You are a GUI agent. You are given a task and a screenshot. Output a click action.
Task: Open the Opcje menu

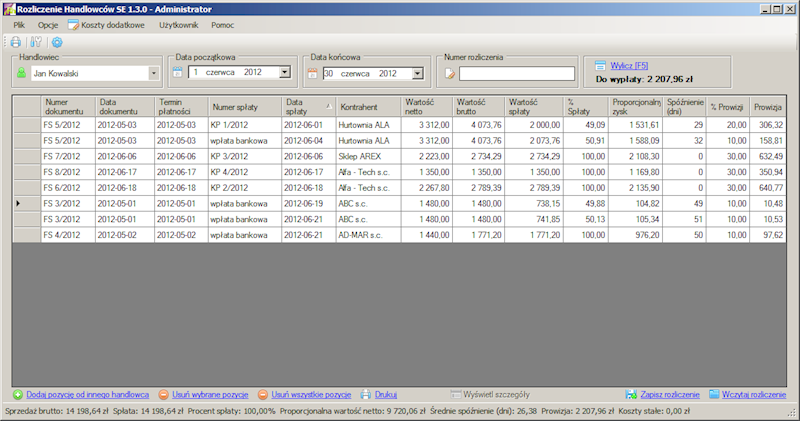pyautogui.click(x=48, y=25)
